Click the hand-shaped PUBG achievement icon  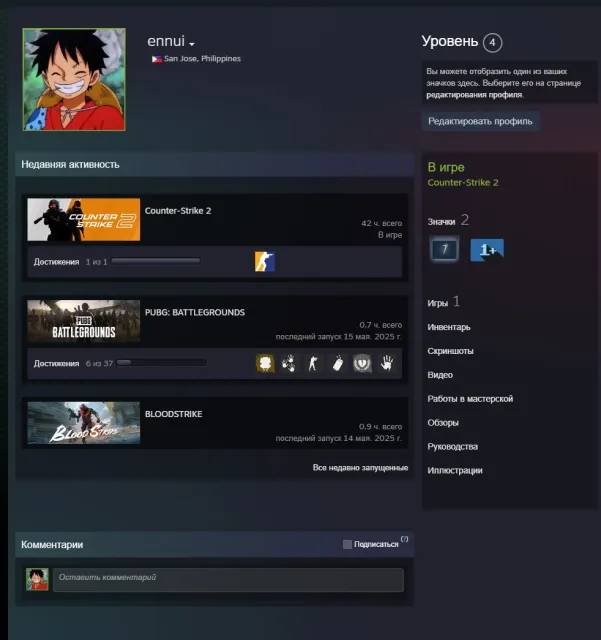[386, 363]
